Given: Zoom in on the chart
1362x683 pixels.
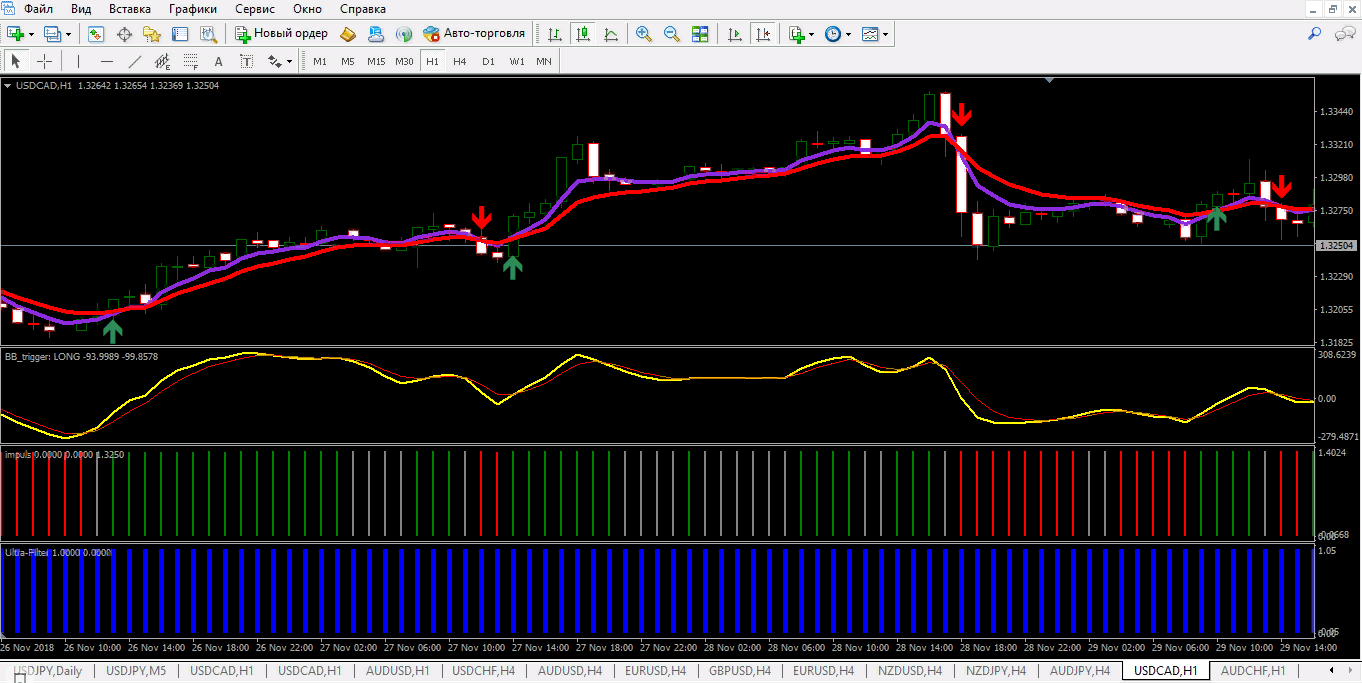Looking at the screenshot, I should (x=644, y=34).
